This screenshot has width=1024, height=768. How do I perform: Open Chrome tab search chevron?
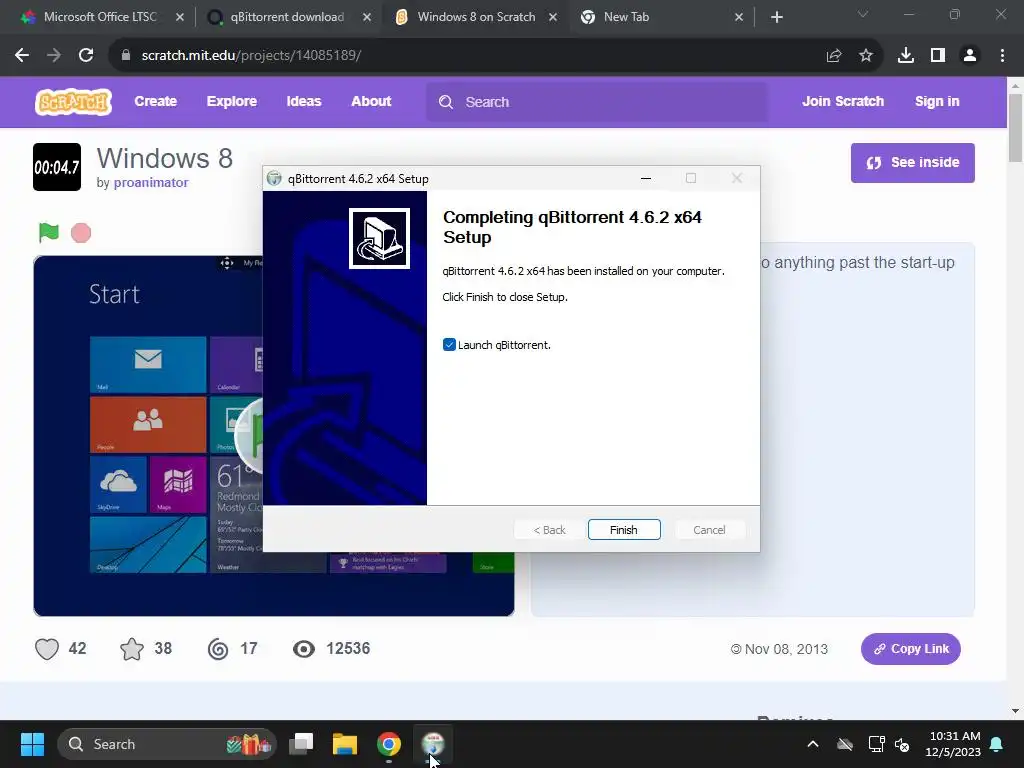pyautogui.click(x=863, y=14)
